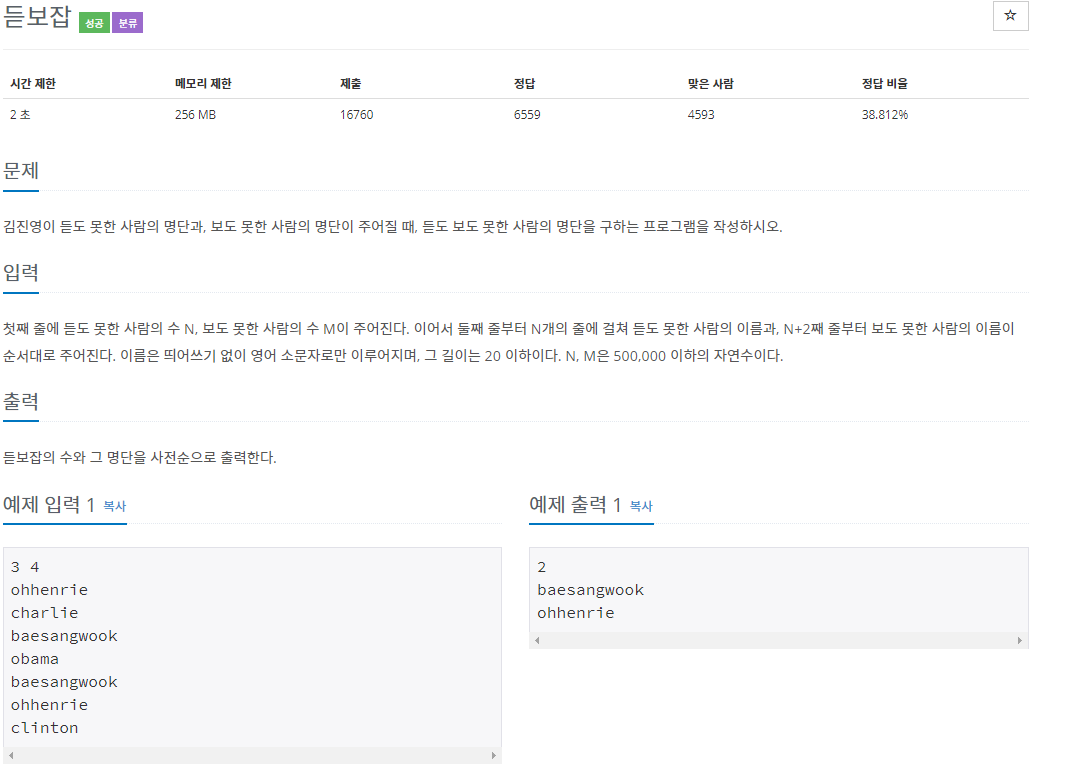Viewport: 1069px width, 765px height.
Task: Click left arrow of example input scrollbar
Action: point(11,755)
